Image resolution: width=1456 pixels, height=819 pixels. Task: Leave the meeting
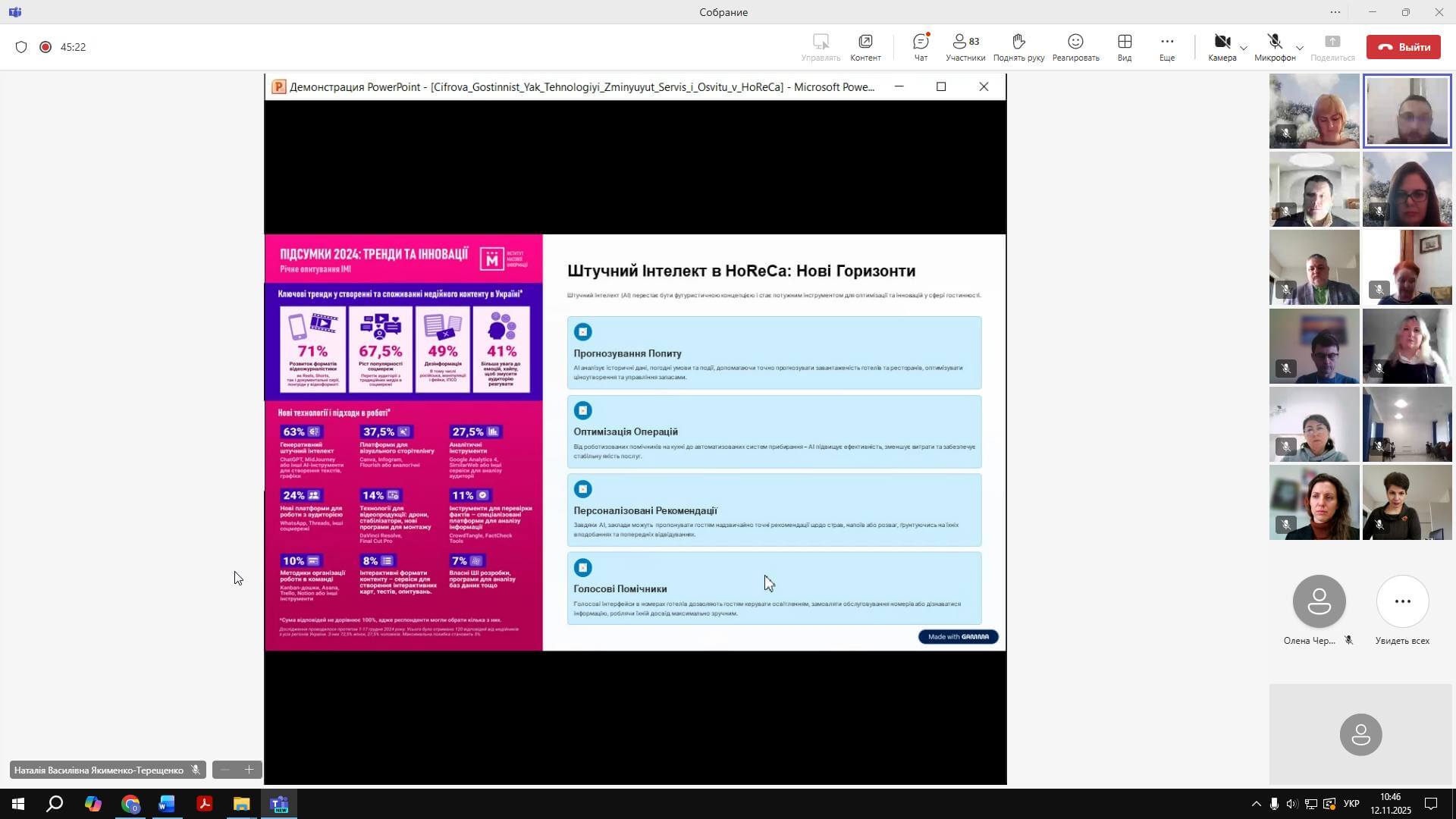click(x=1402, y=47)
